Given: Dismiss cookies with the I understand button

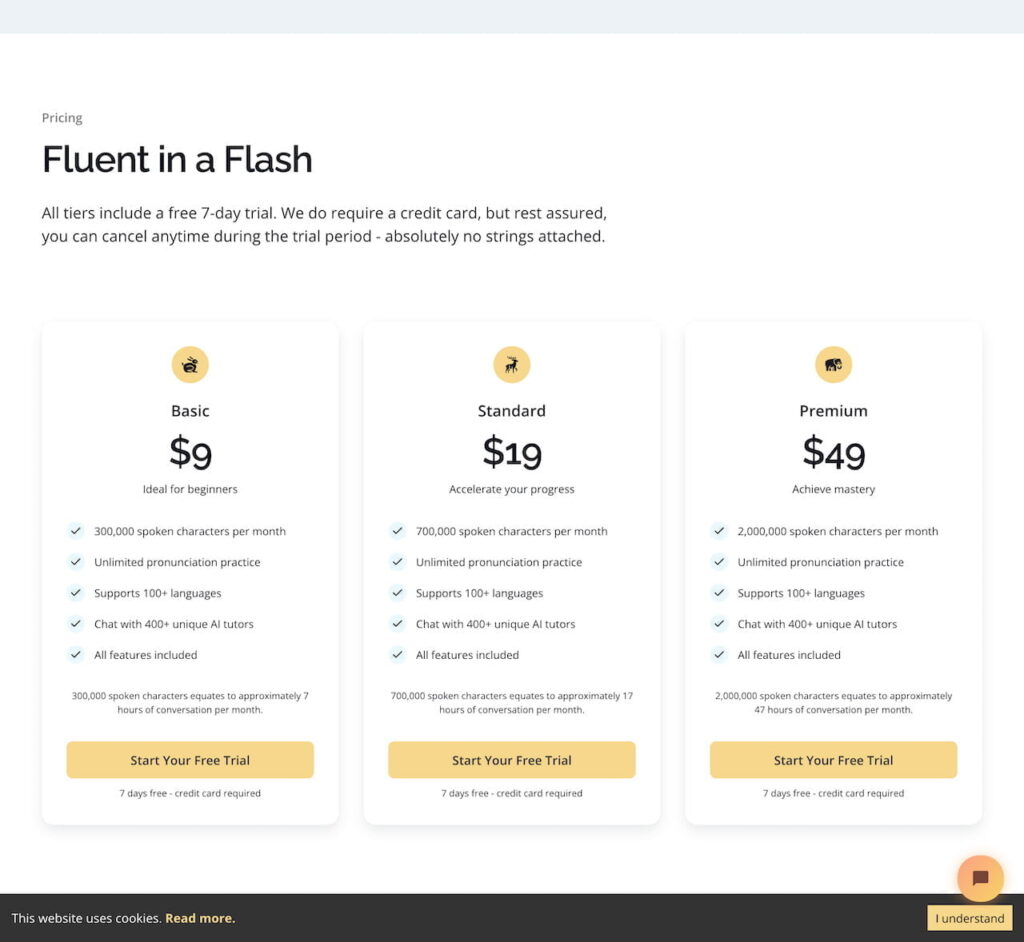Looking at the screenshot, I should pyautogui.click(x=969, y=918).
